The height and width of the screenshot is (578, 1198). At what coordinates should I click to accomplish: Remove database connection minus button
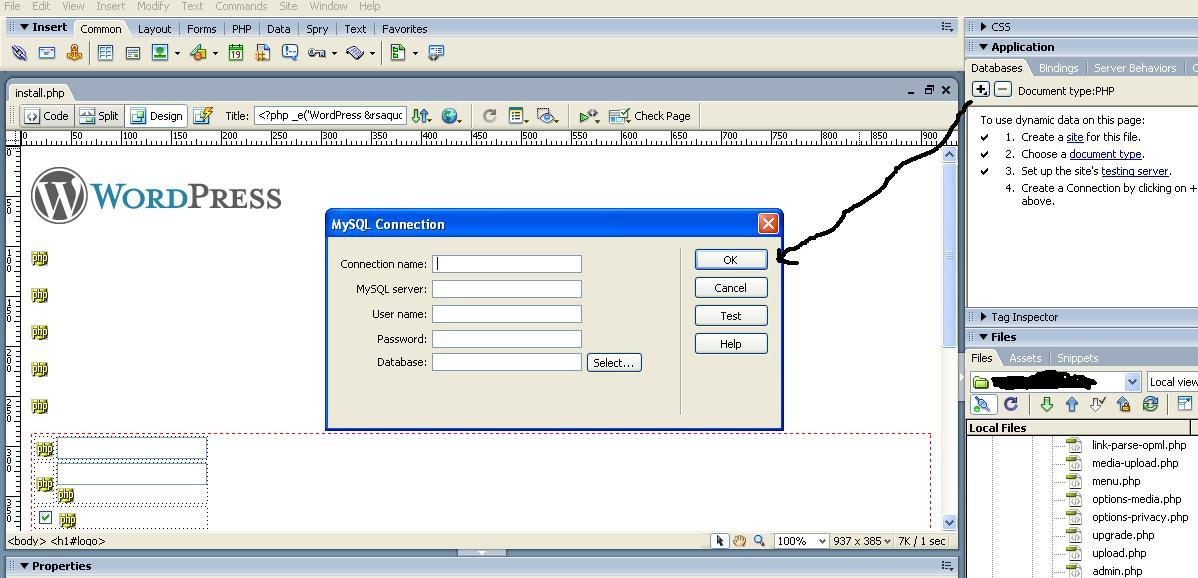pyautogui.click(x=1003, y=90)
